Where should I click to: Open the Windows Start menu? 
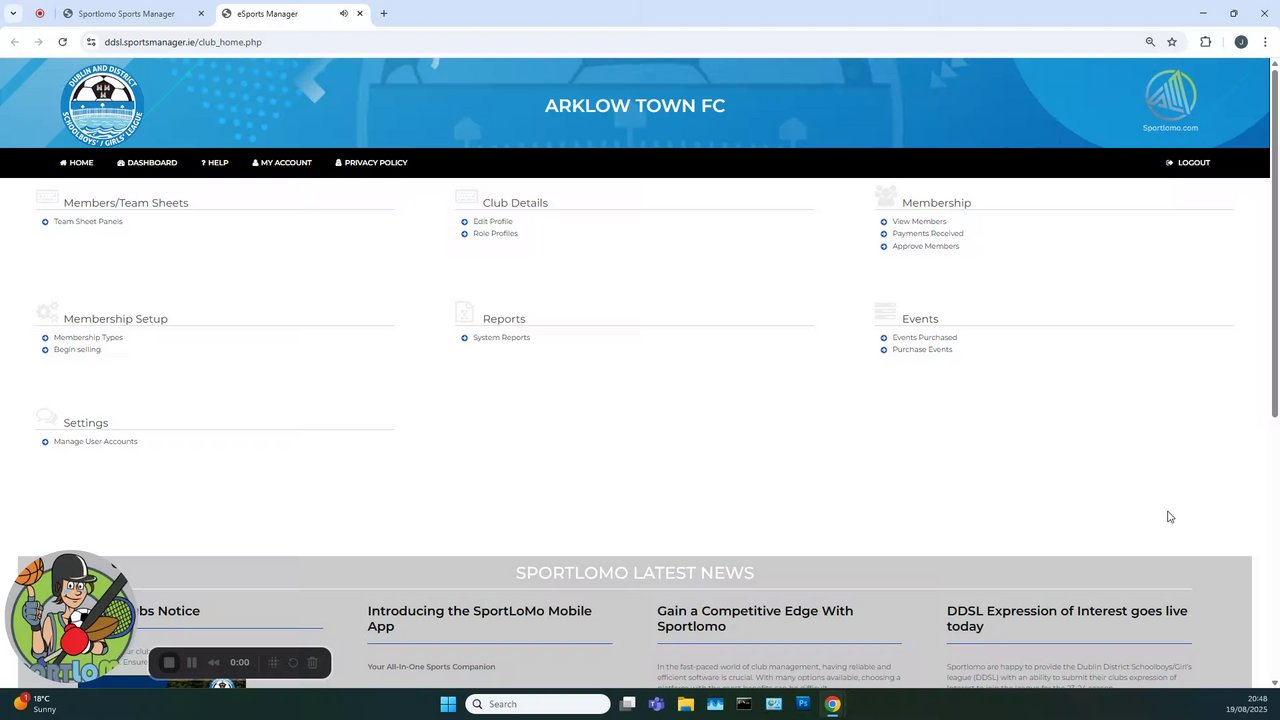point(448,704)
